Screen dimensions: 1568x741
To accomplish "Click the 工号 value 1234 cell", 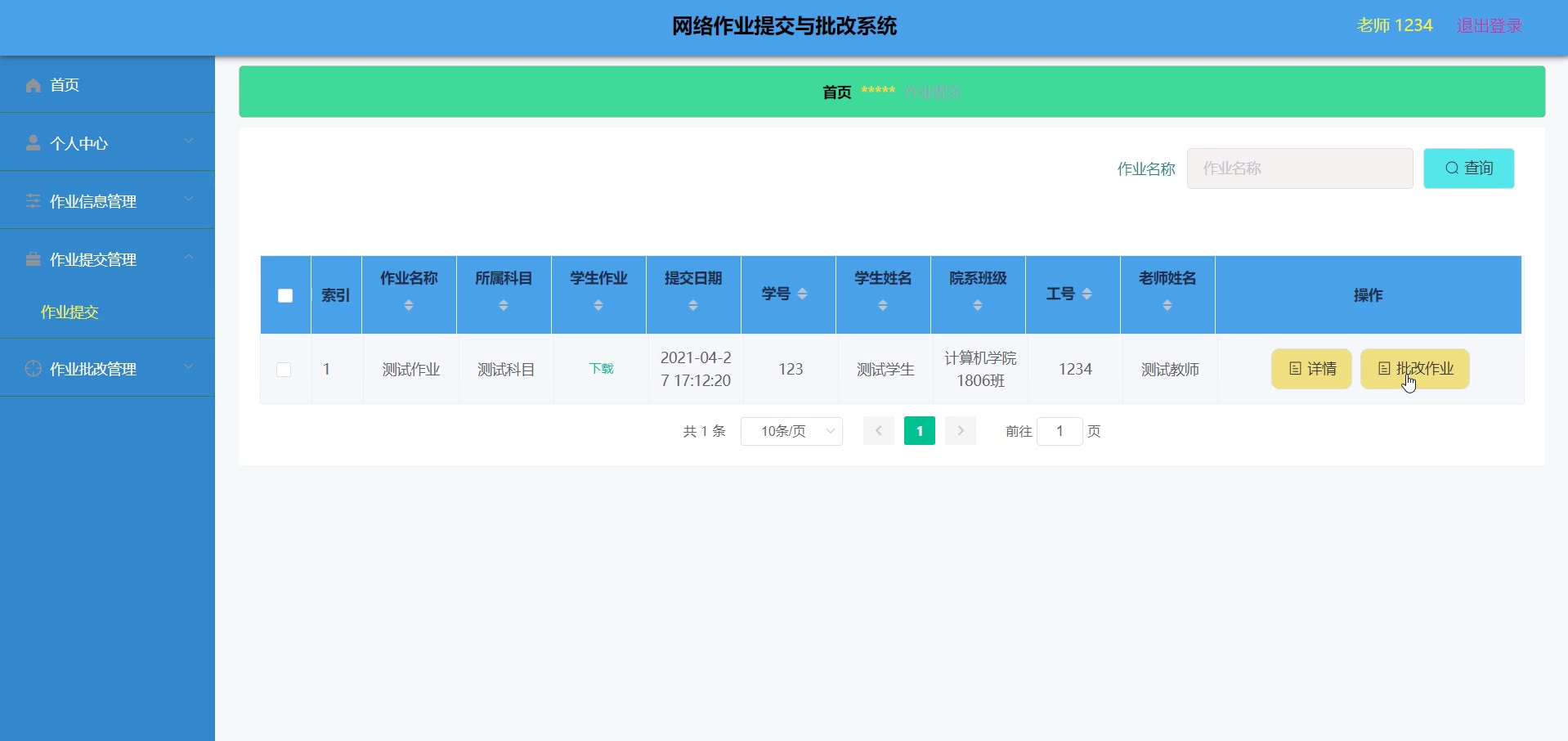I will 1075,369.
